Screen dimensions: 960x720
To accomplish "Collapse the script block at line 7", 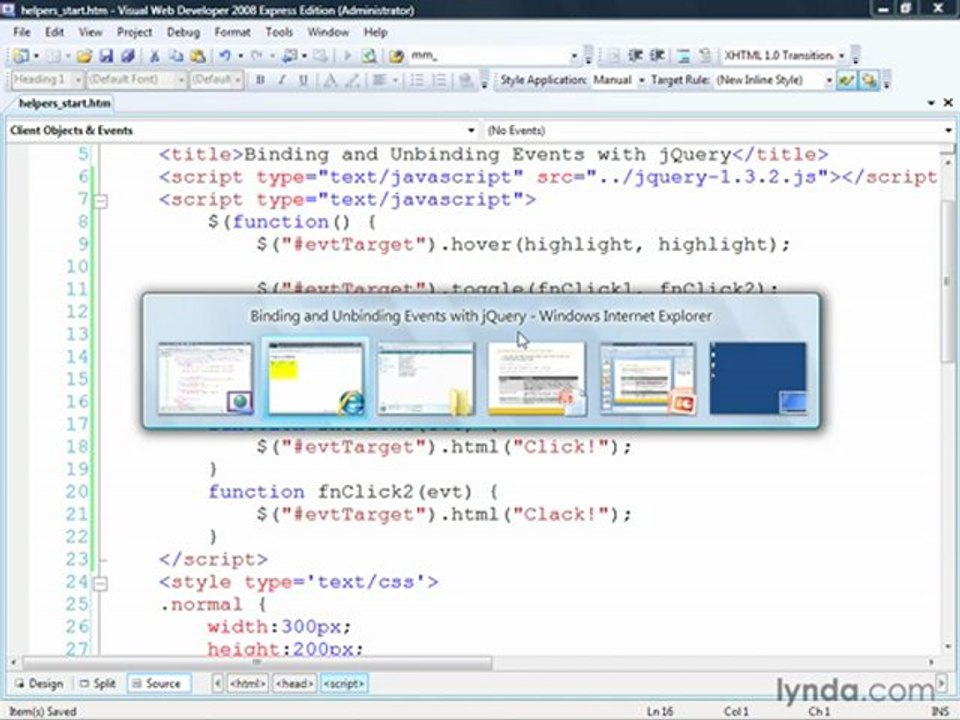I will [x=100, y=200].
